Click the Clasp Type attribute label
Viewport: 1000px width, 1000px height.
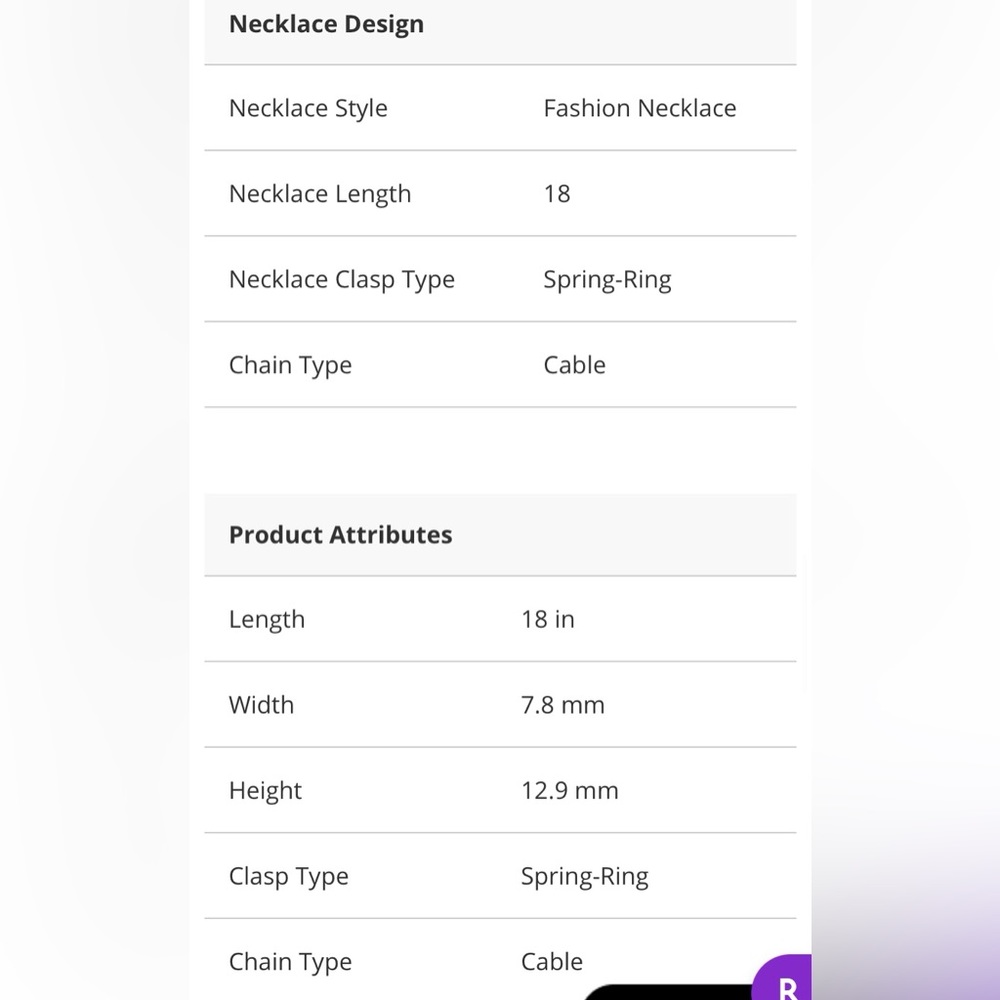(x=289, y=876)
